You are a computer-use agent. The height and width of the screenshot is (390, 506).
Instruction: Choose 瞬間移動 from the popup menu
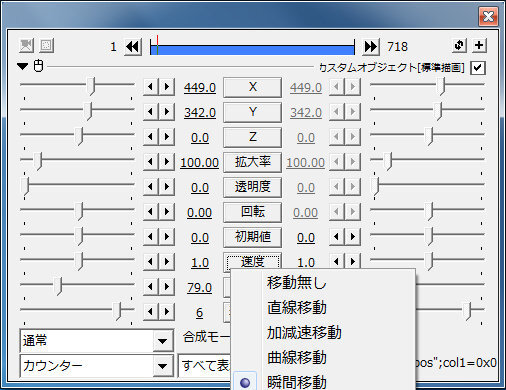[323, 382]
